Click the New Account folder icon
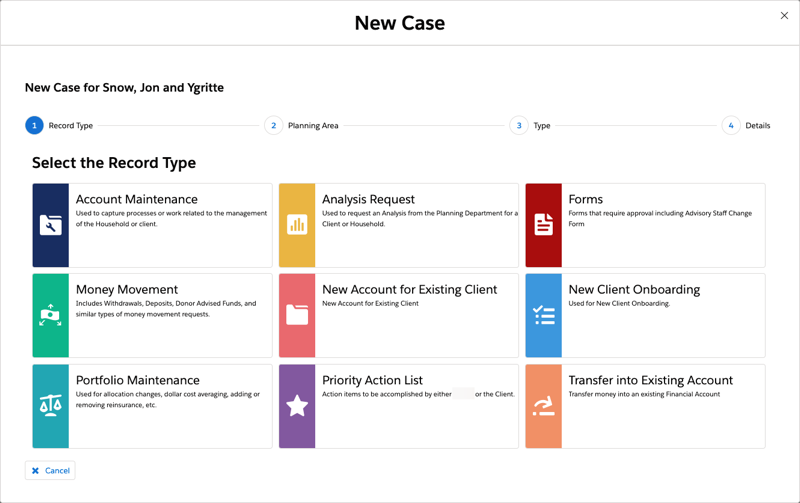Image resolution: width=800 pixels, height=503 pixels. click(297, 316)
